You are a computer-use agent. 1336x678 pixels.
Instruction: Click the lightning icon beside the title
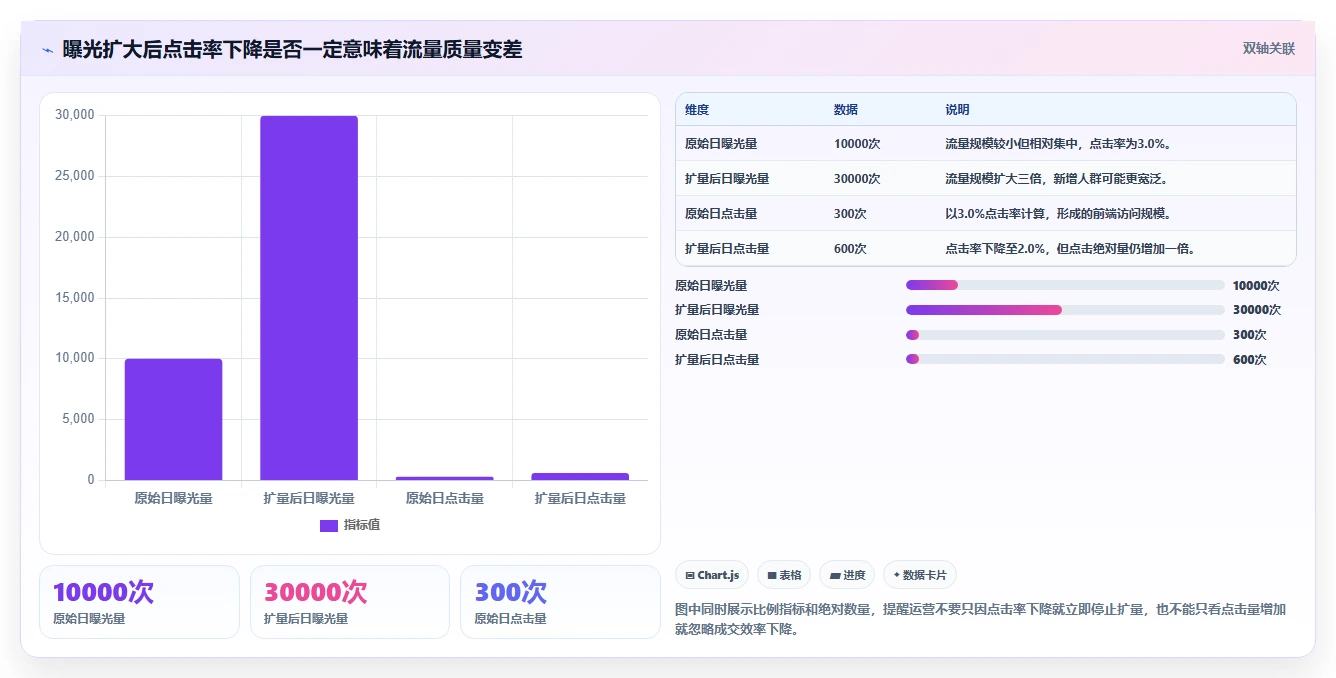[x=47, y=50]
